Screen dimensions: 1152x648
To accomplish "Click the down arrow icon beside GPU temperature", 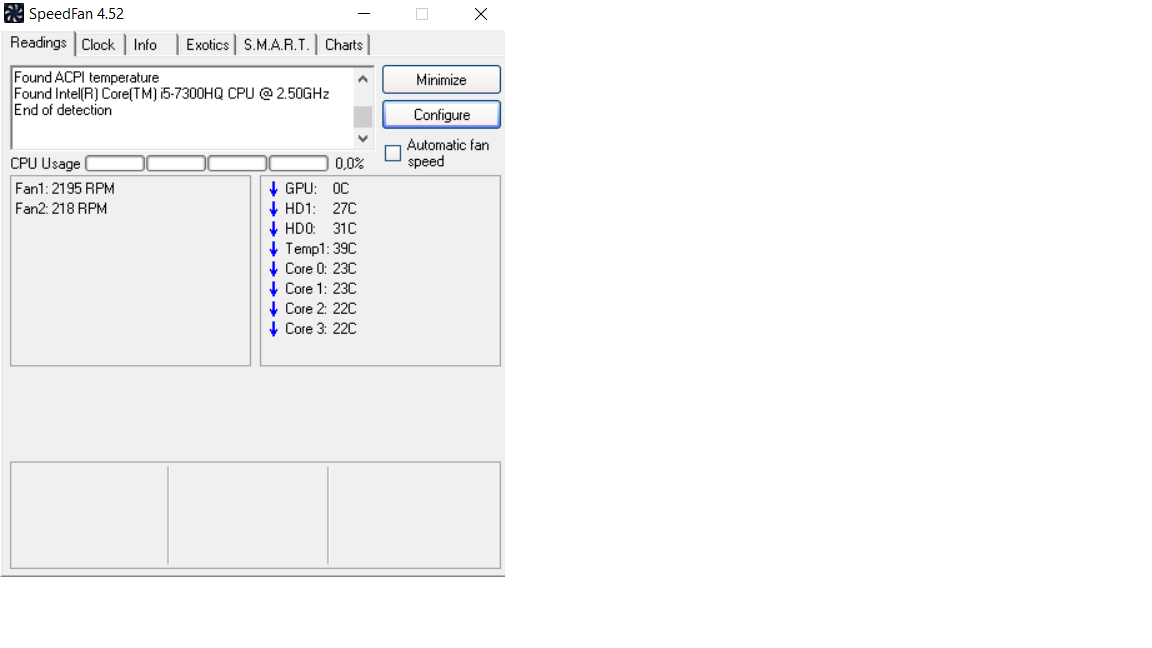I will coord(273,189).
